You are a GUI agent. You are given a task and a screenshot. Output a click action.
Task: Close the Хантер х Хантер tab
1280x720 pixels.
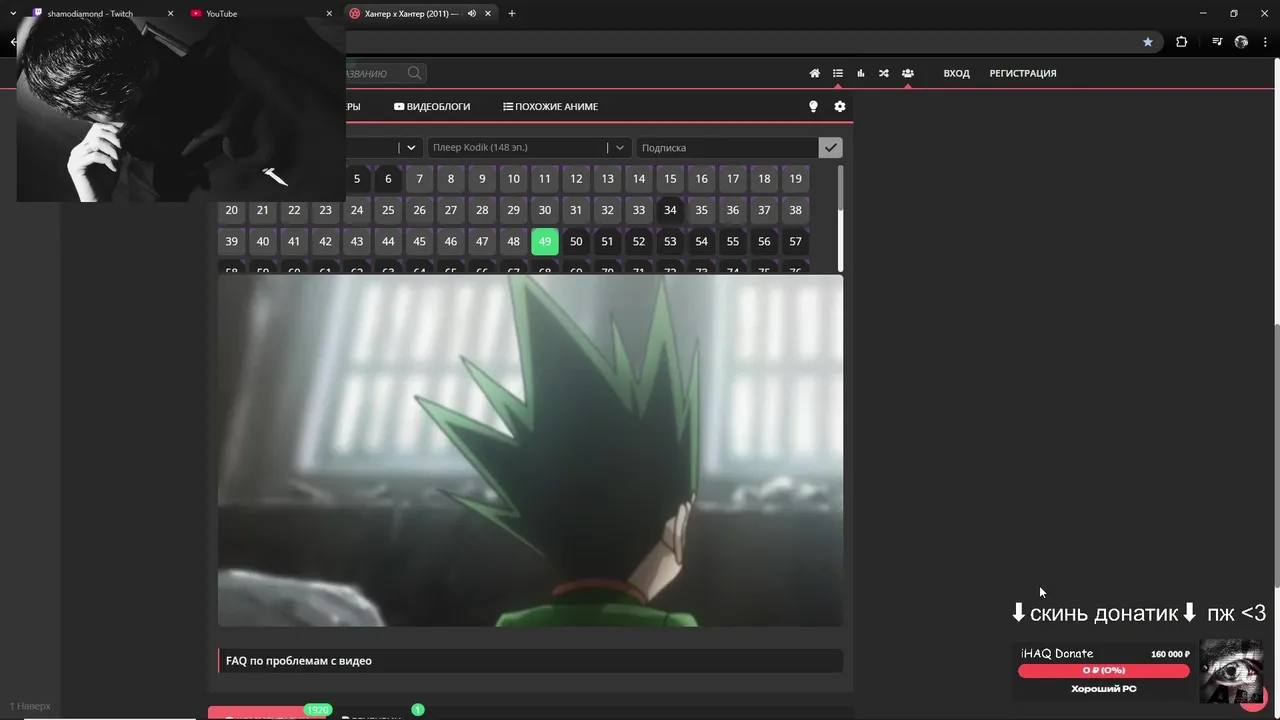pyautogui.click(x=489, y=14)
